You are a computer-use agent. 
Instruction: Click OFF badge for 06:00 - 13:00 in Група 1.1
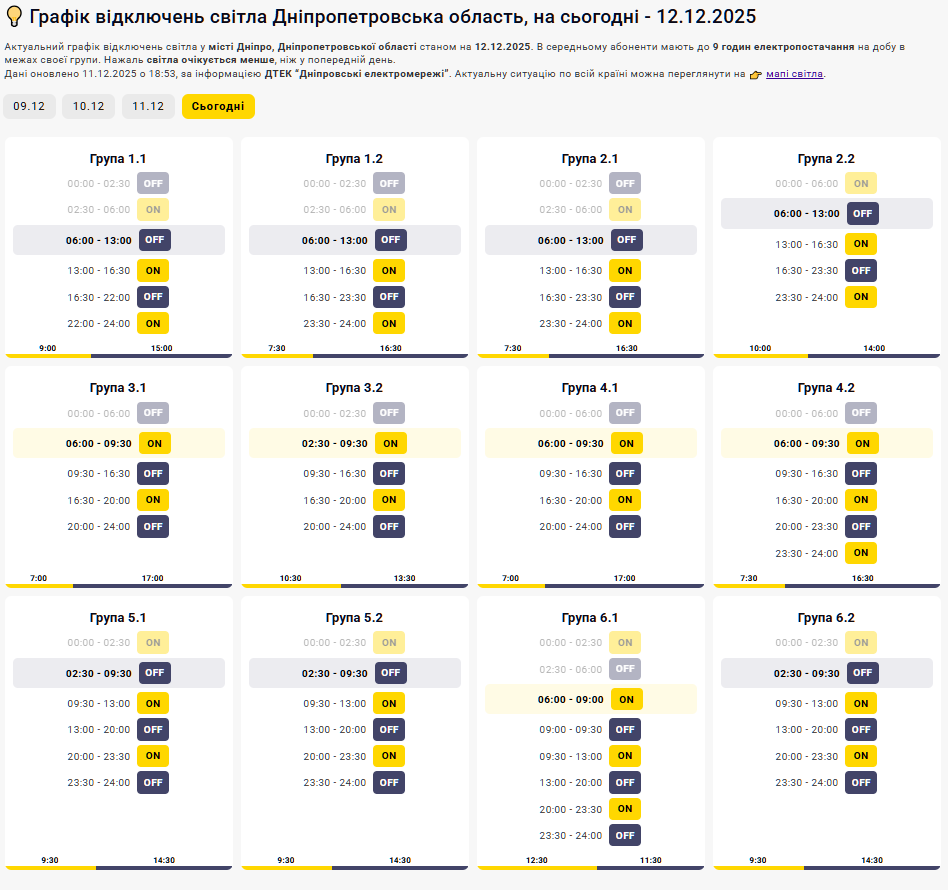(154, 240)
